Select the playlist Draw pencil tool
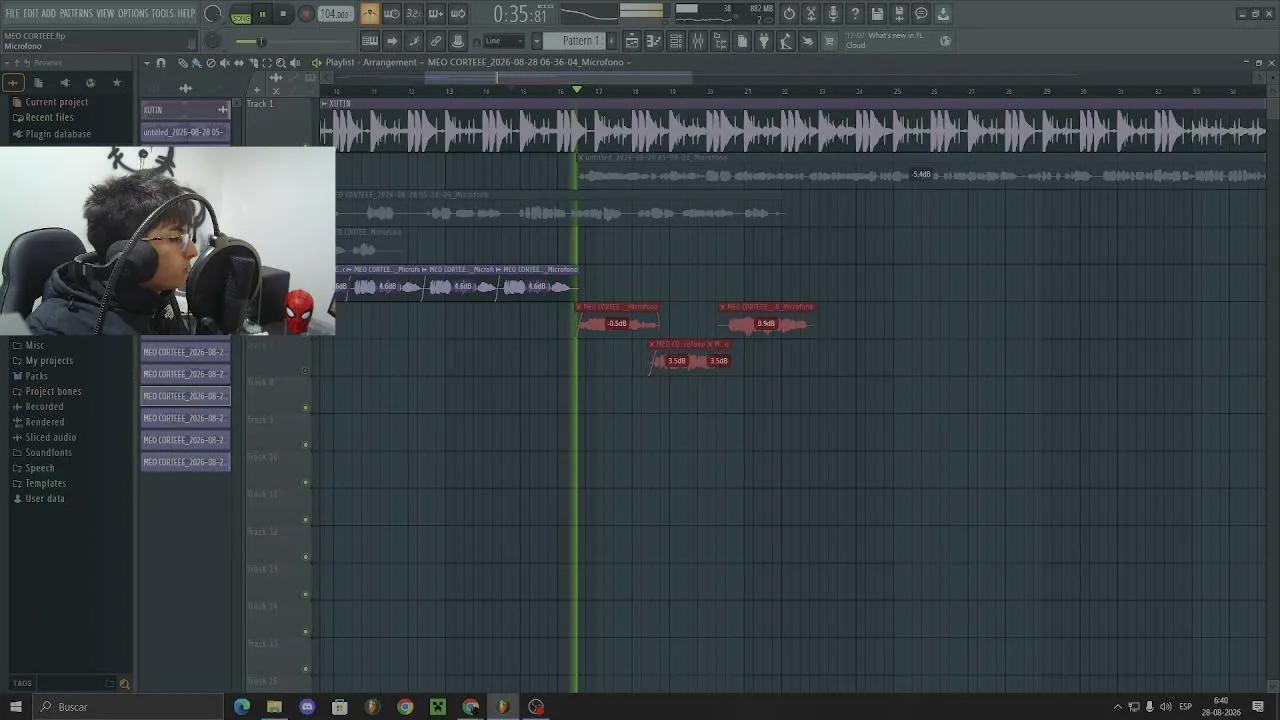The image size is (1280, 720). [183, 63]
